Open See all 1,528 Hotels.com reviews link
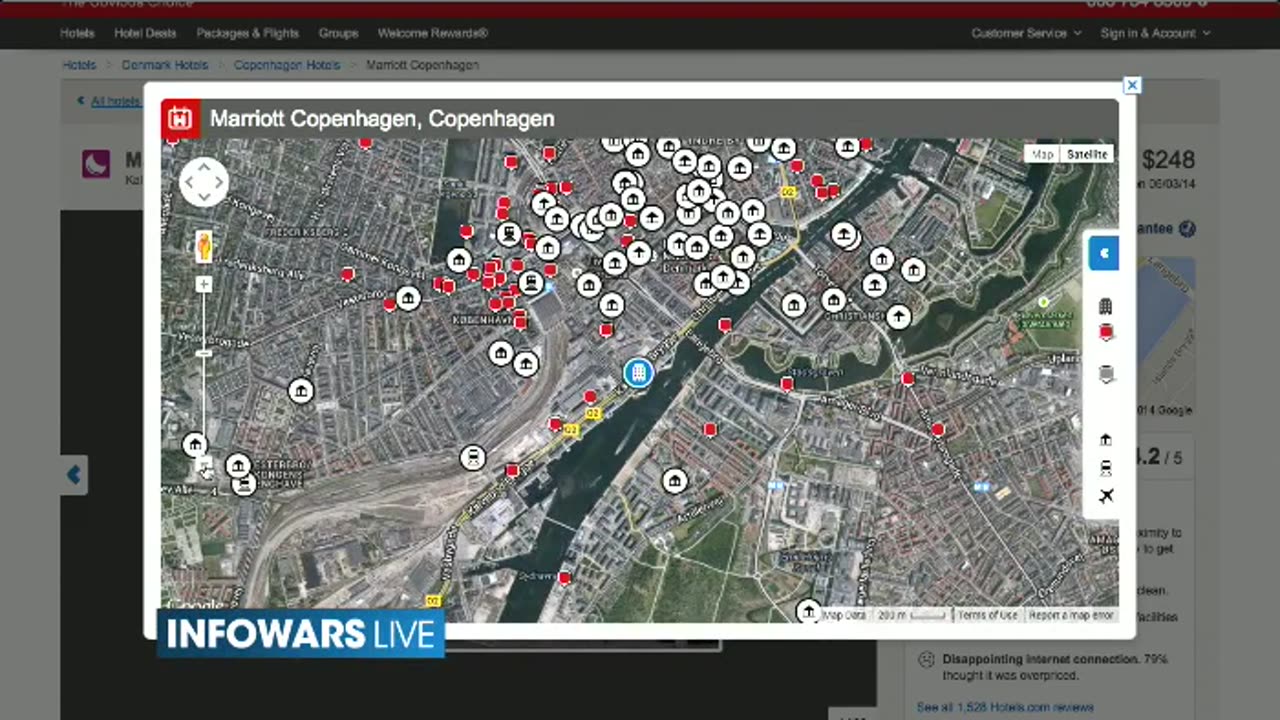This screenshot has height=720, width=1280. coord(1005,707)
